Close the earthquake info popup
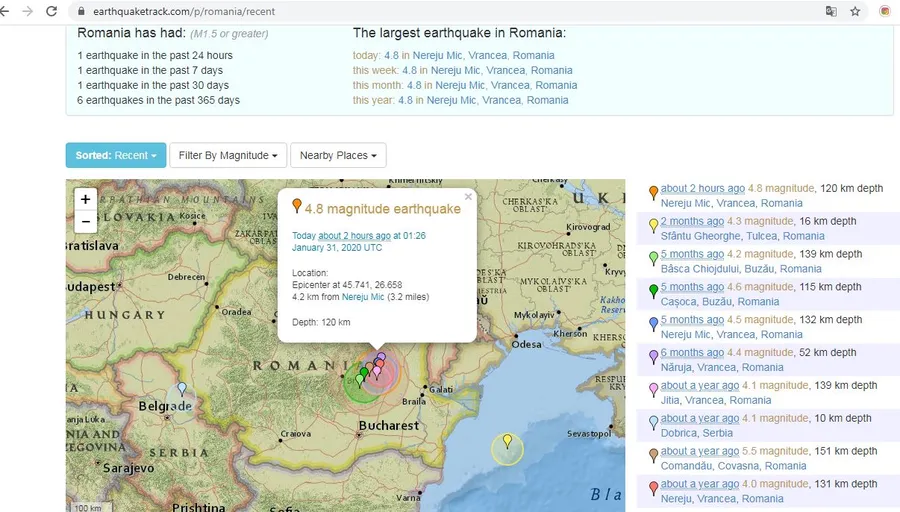 [x=468, y=197]
